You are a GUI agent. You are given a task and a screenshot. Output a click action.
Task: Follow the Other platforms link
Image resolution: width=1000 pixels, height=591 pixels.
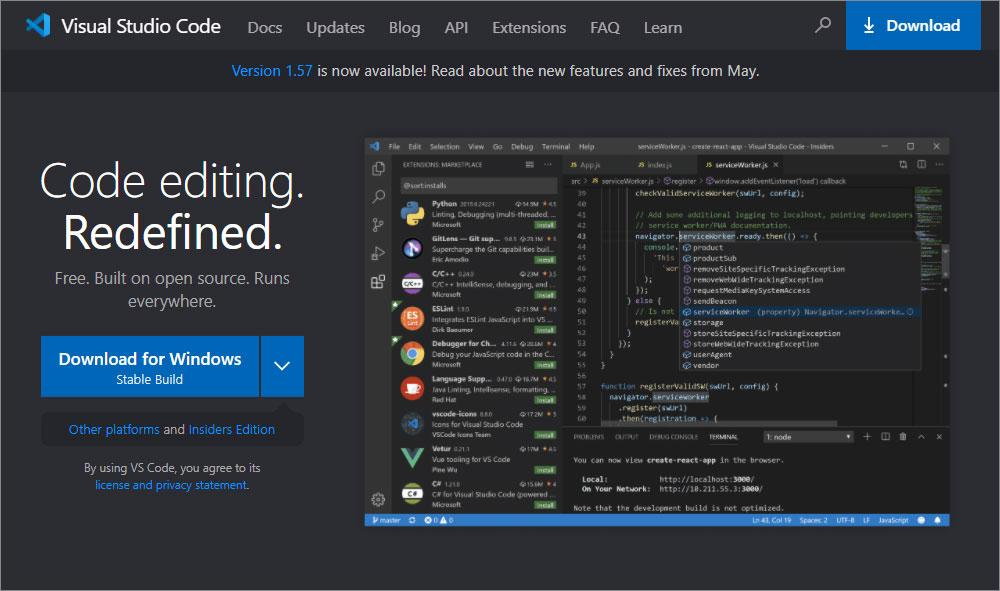click(114, 429)
